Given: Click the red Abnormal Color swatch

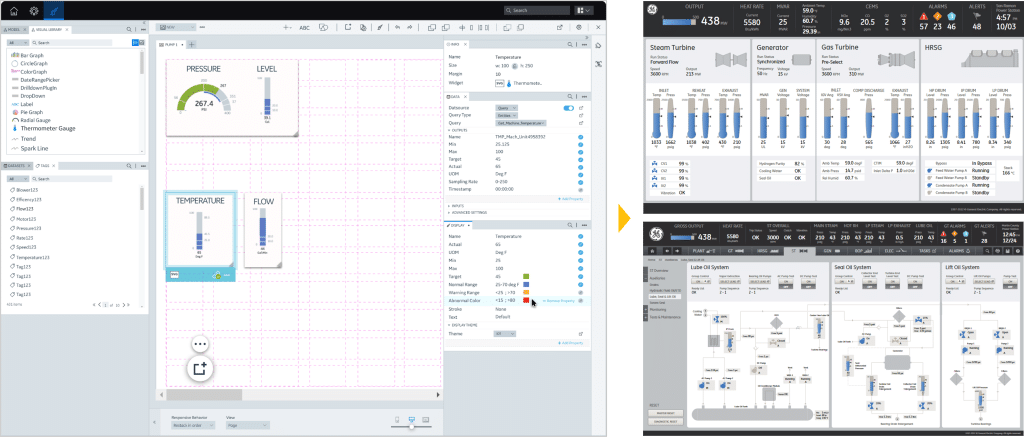Looking at the screenshot, I should click(526, 300).
